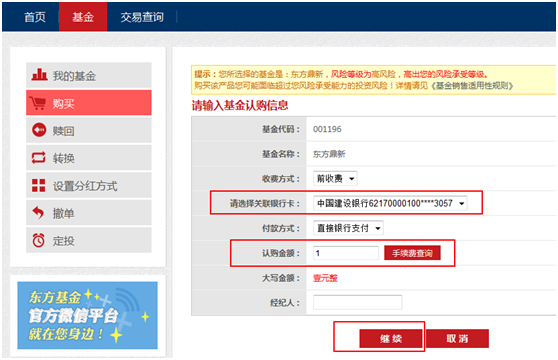This screenshot has width=558, height=360.
Task: Select the 基金 navigation tab
Action: (x=83, y=17)
